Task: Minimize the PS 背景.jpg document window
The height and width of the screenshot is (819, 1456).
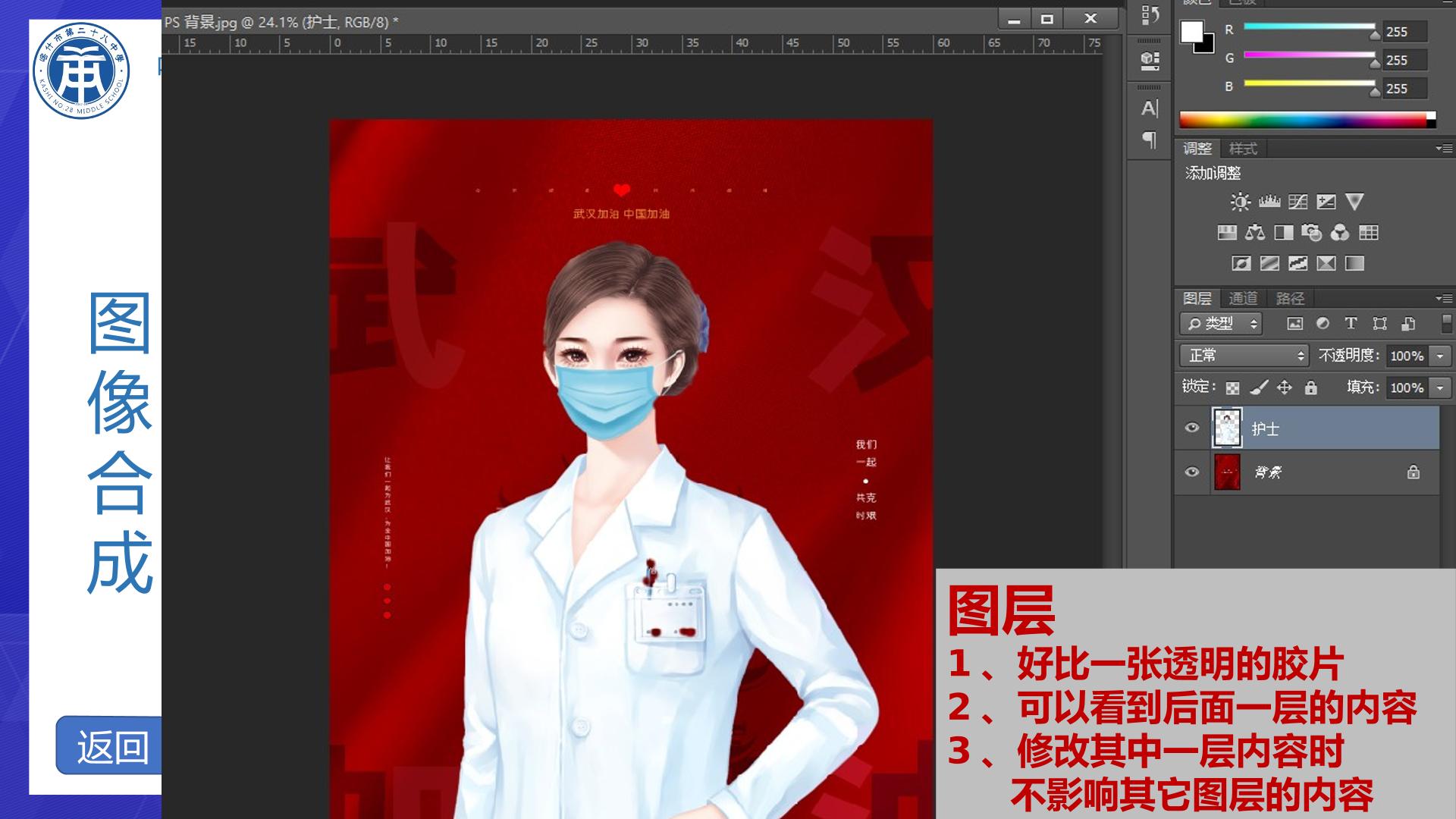Action: coord(1014,19)
